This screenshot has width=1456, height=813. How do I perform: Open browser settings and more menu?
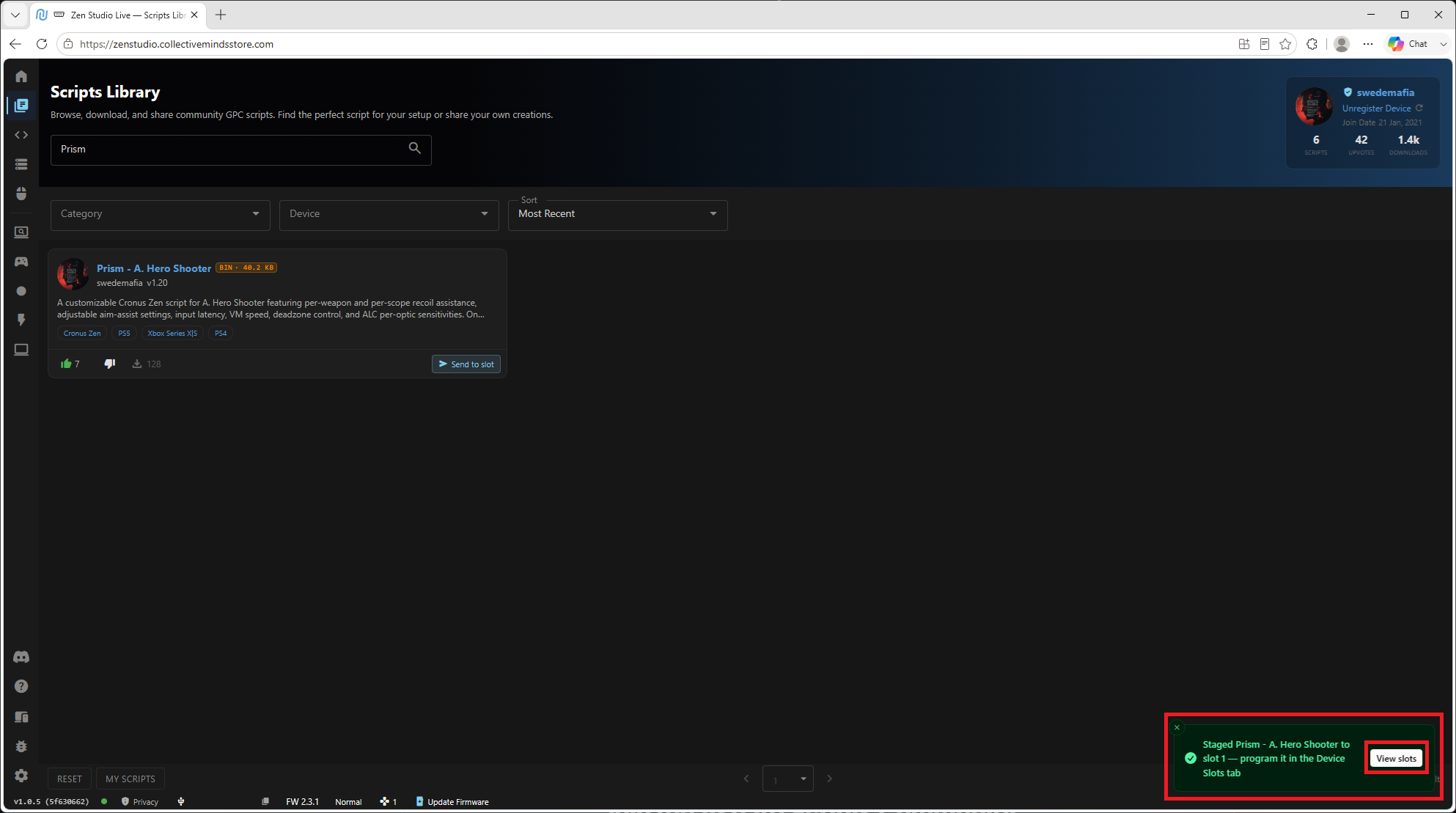[x=1368, y=44]
